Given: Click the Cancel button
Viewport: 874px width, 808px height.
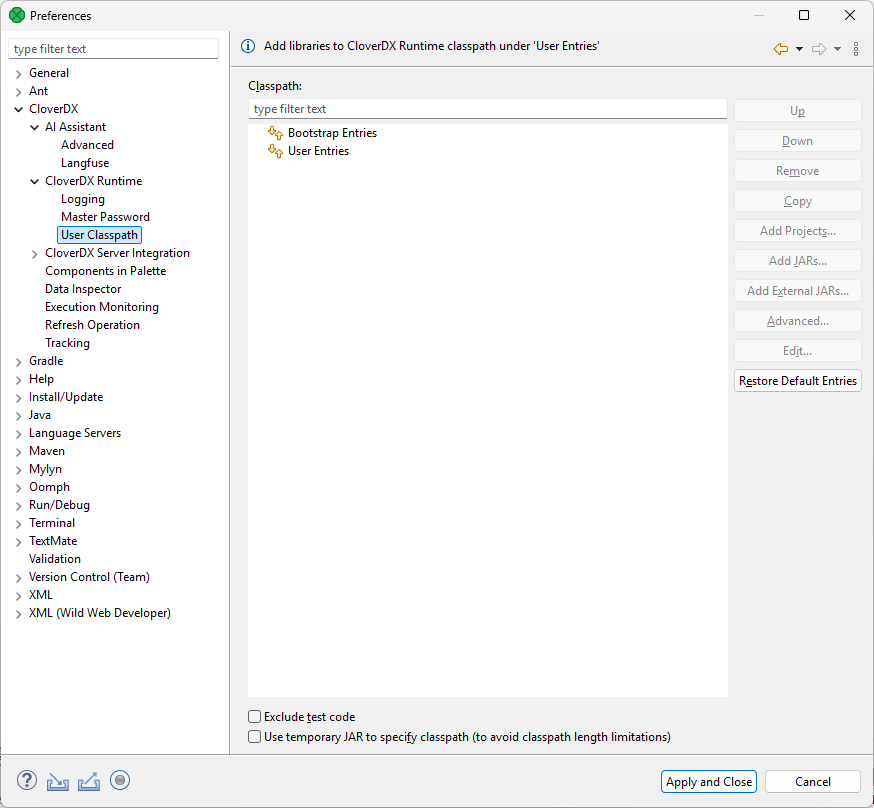Looking at the screenshot, I should 813,782.
